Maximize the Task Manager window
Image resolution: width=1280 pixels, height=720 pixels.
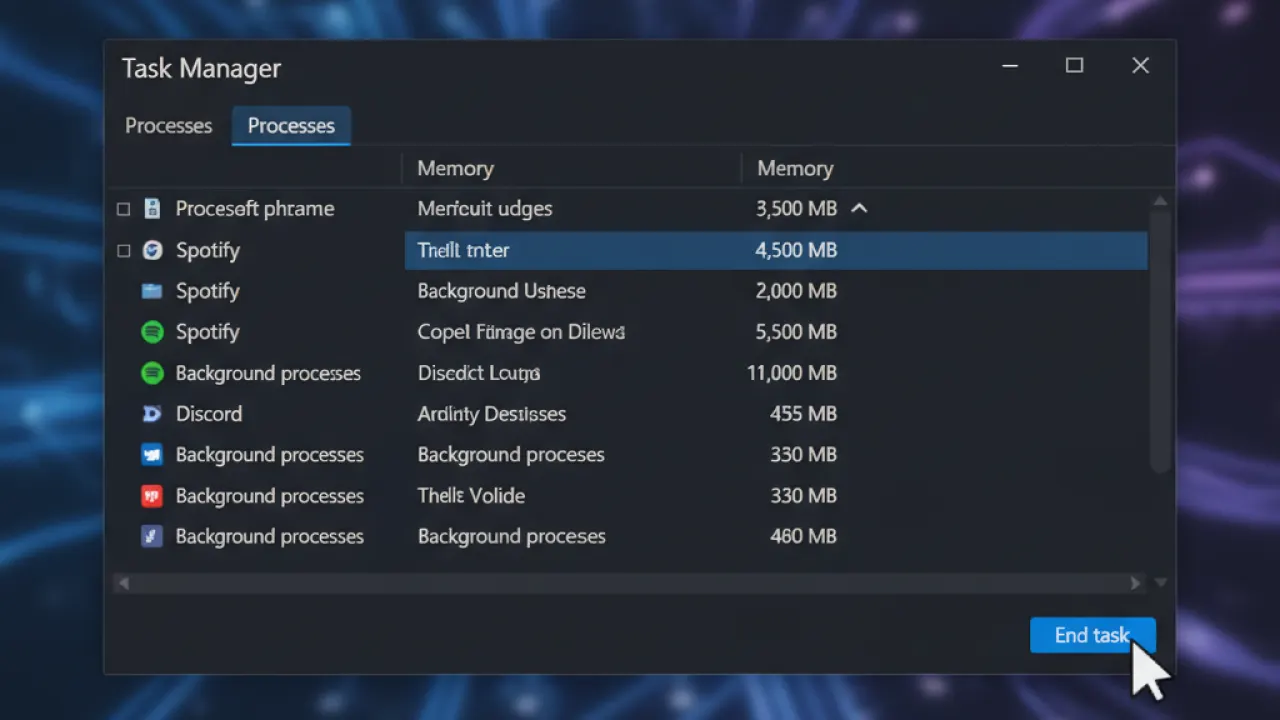tap(1074, 66)
